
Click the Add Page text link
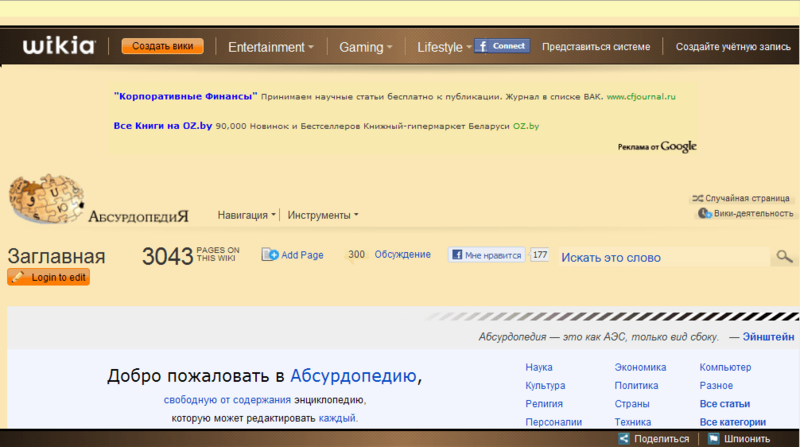pos(302,255)
